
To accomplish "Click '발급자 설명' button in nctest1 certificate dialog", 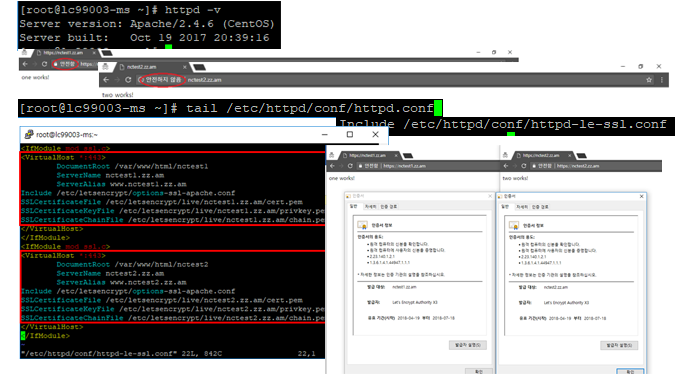I will [467, 345].
